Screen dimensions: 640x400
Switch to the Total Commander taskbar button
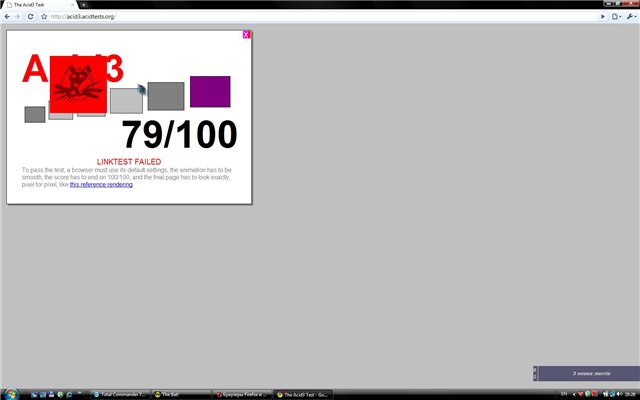[x=120, y=394]
